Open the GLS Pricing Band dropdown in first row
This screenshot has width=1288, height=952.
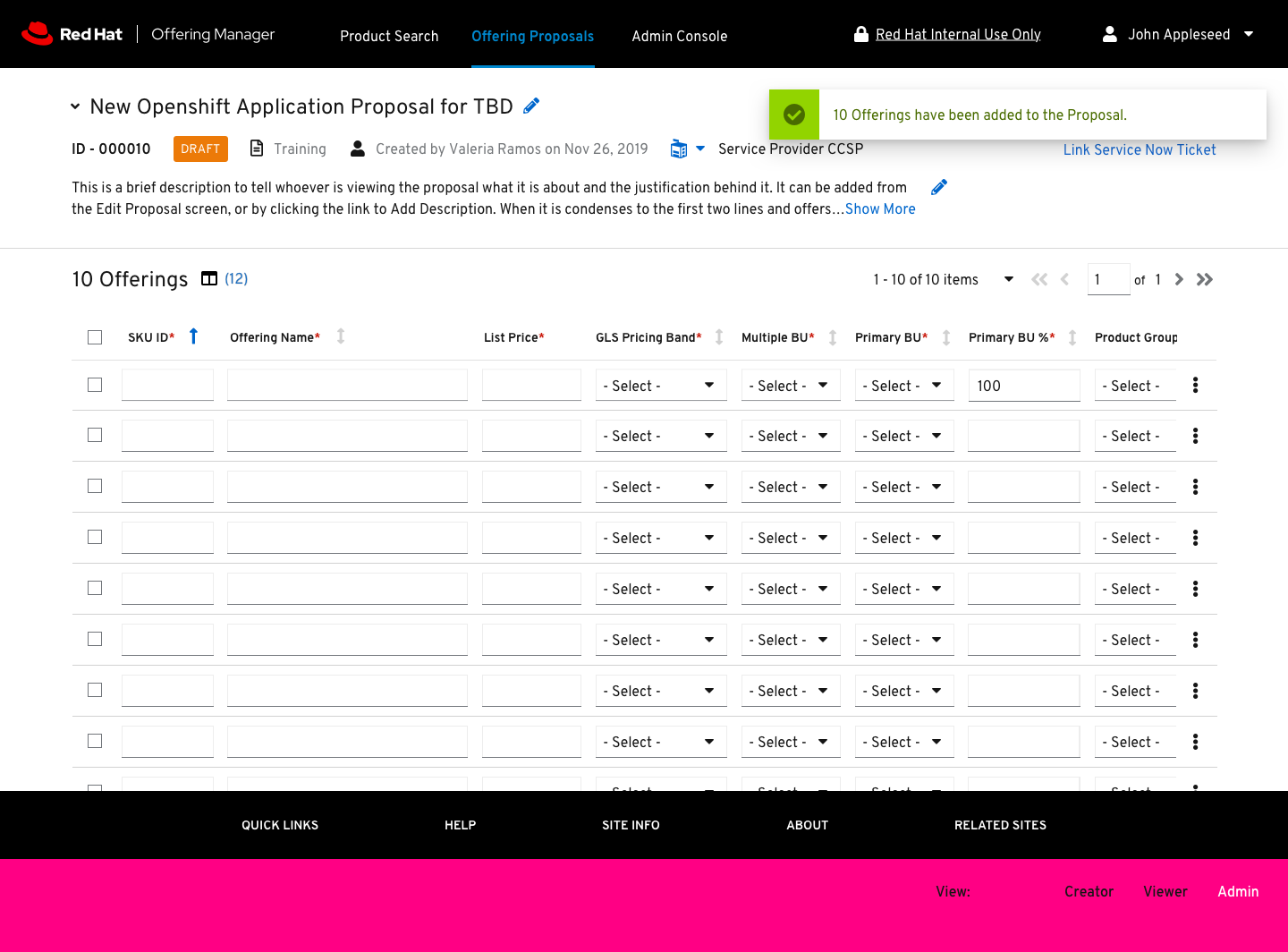coord(660,386)
